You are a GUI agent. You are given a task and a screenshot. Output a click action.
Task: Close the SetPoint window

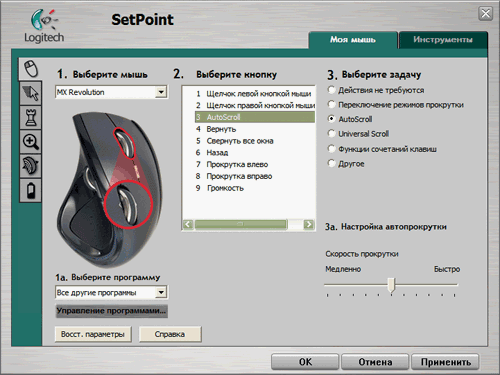click(x=485, y=14)
